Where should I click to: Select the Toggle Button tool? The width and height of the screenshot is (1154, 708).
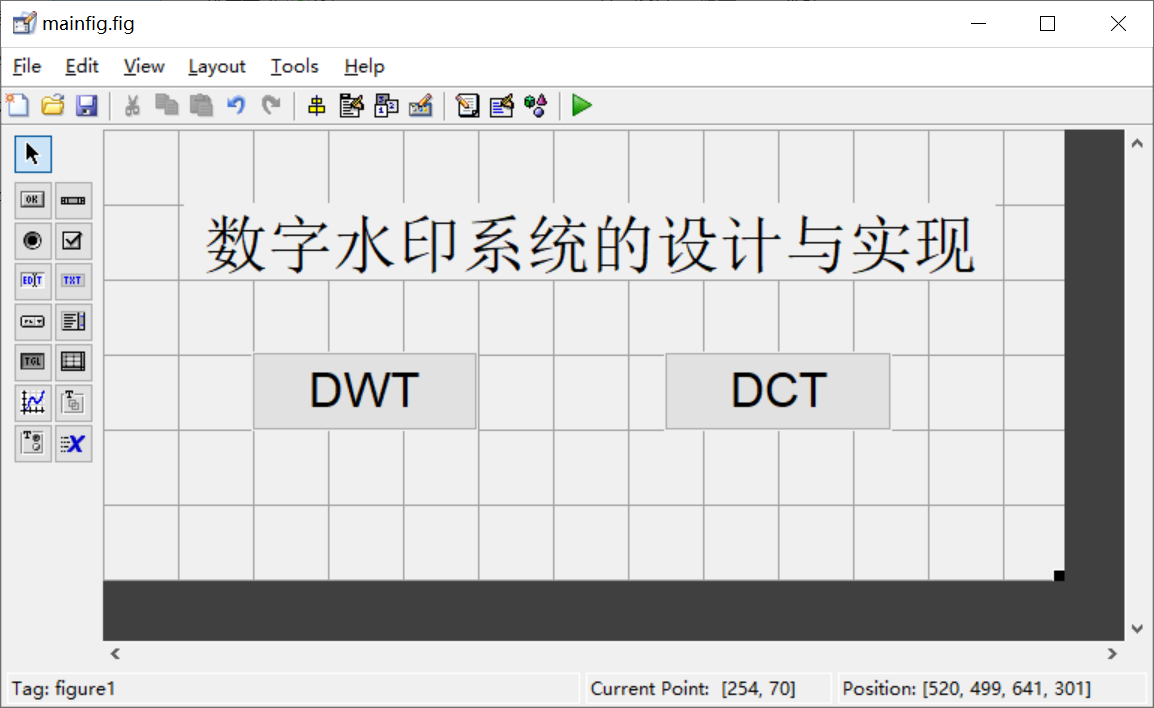(31, 361)
